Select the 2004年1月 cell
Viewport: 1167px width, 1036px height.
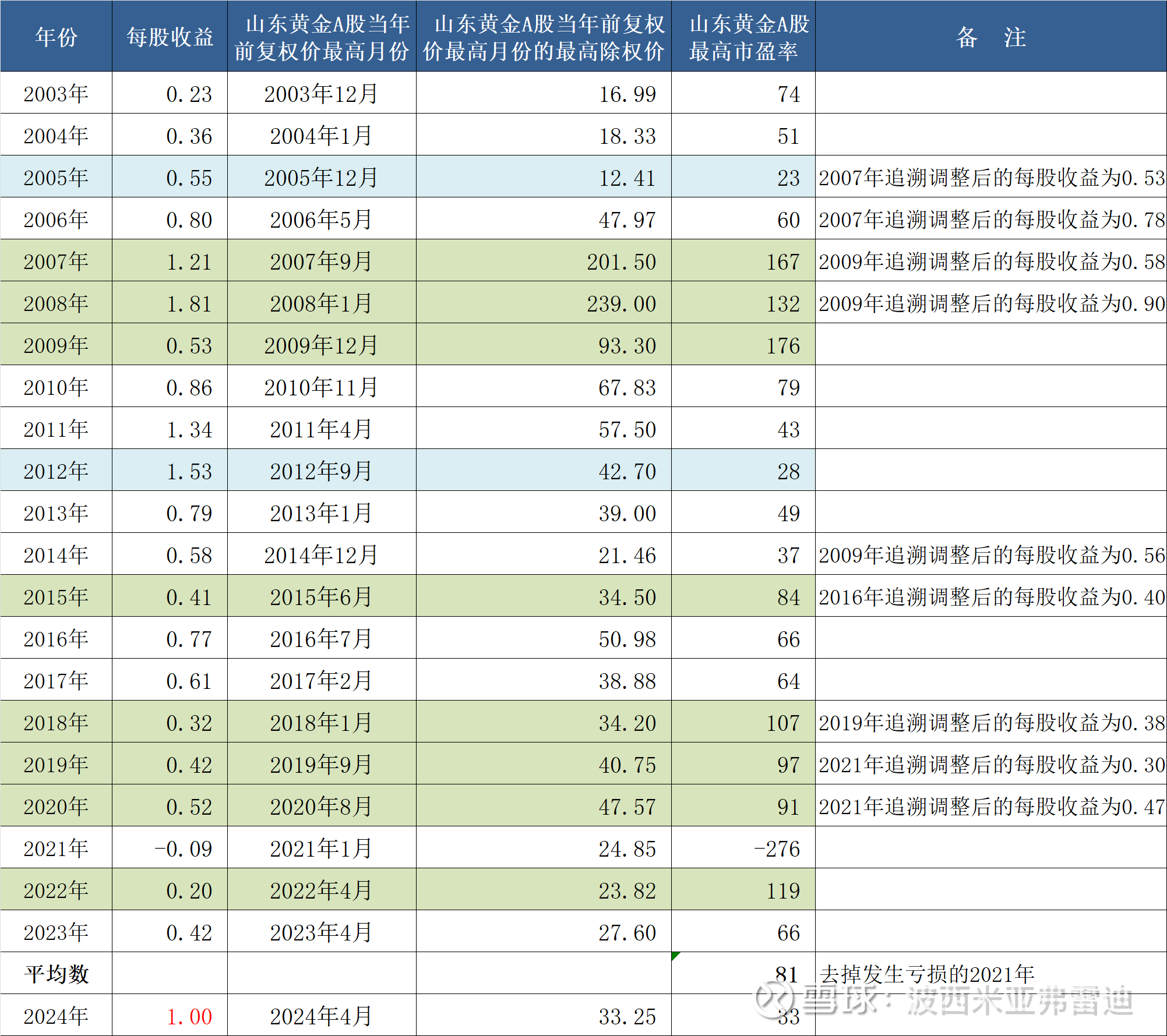[x=322, y=135]
